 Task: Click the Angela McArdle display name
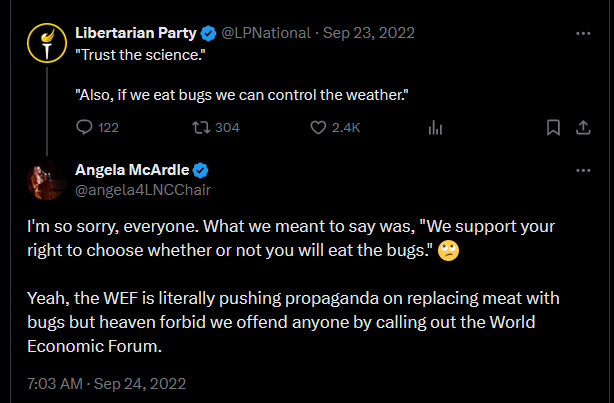click(x=132, y=170)
